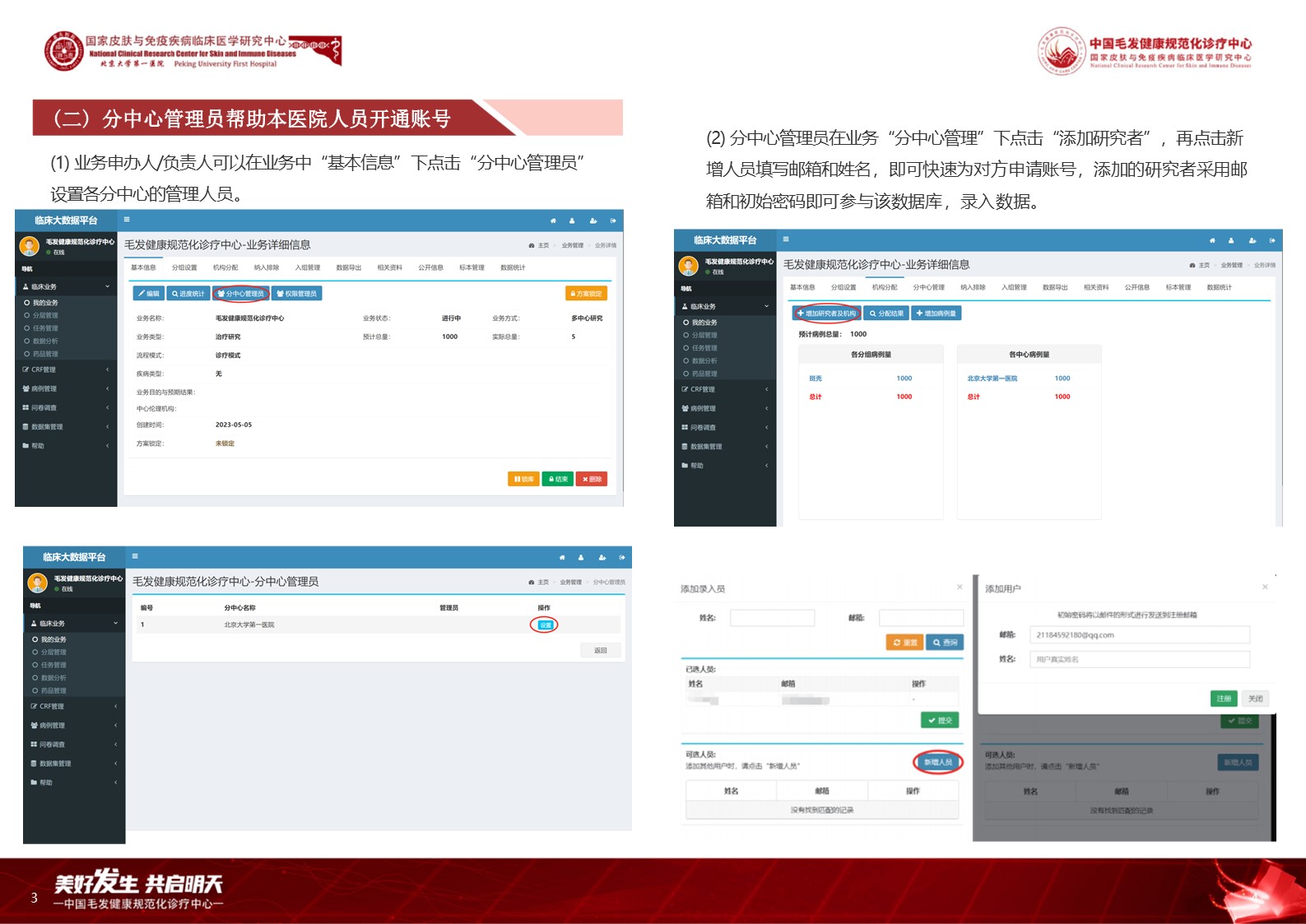Click the circled 增加研究者及机构 button
The height and width of the screenshot is (924, 1306).
(x=826, y=313)
